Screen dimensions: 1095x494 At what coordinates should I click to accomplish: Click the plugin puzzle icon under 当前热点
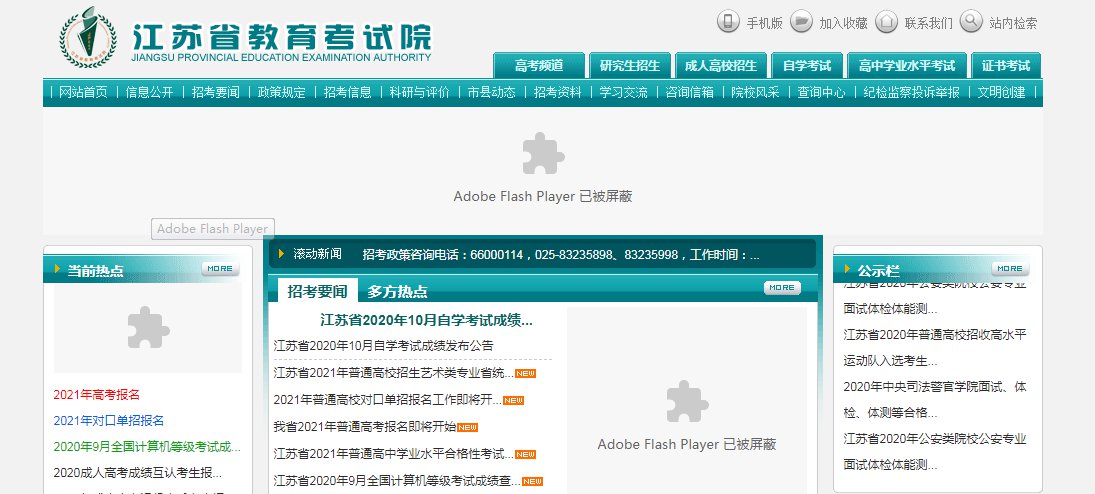[149, 328]
